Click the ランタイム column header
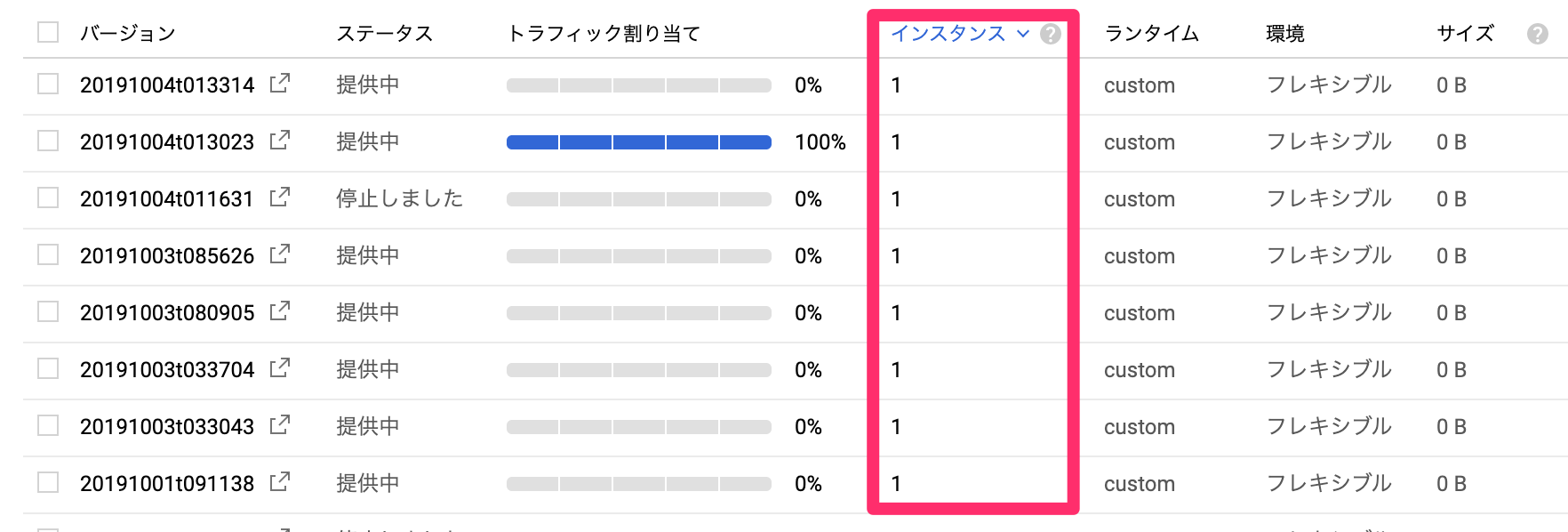1568x532 pixels. point(1151,34)
